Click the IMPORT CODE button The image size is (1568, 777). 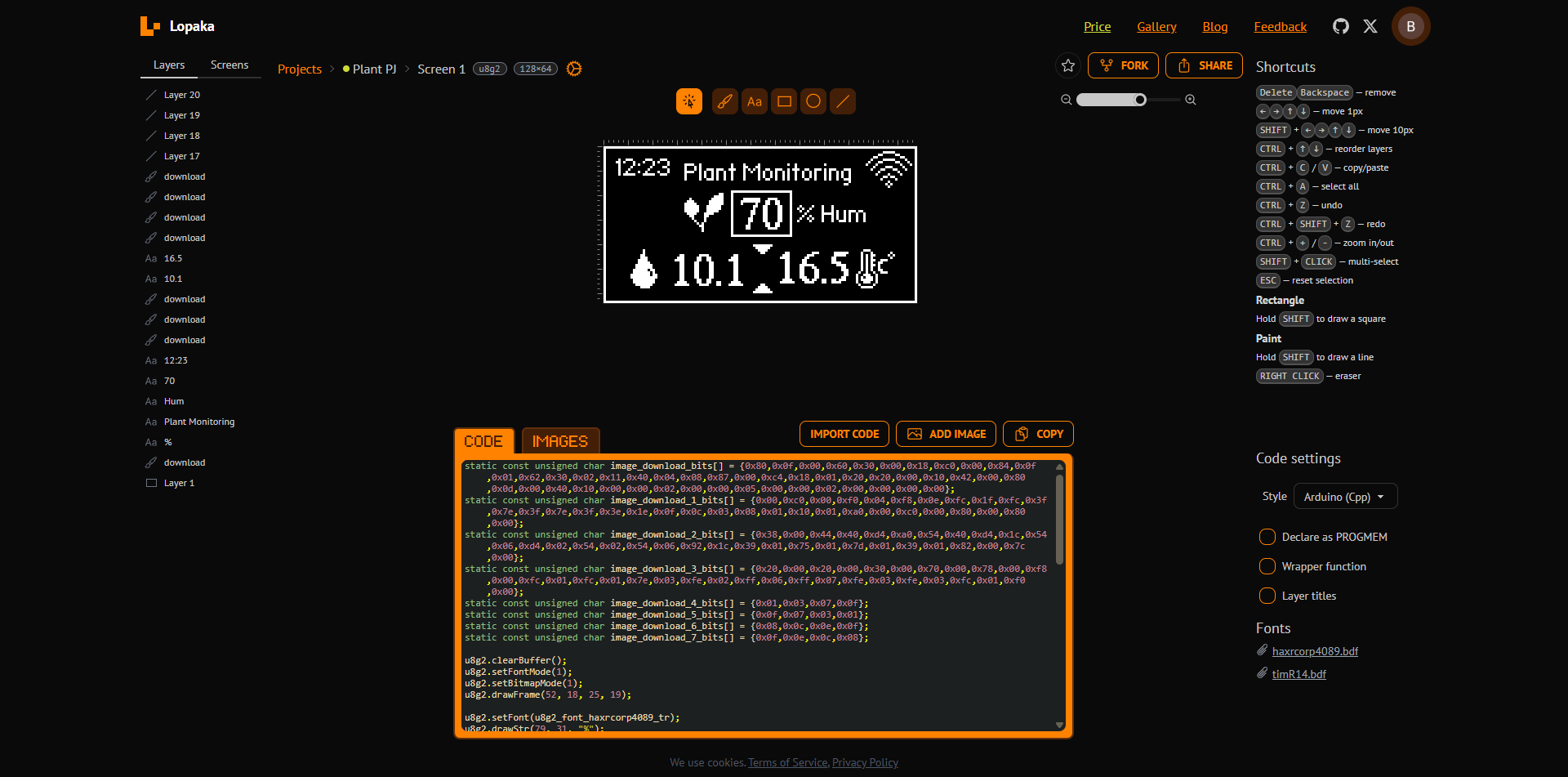[844, 434]
